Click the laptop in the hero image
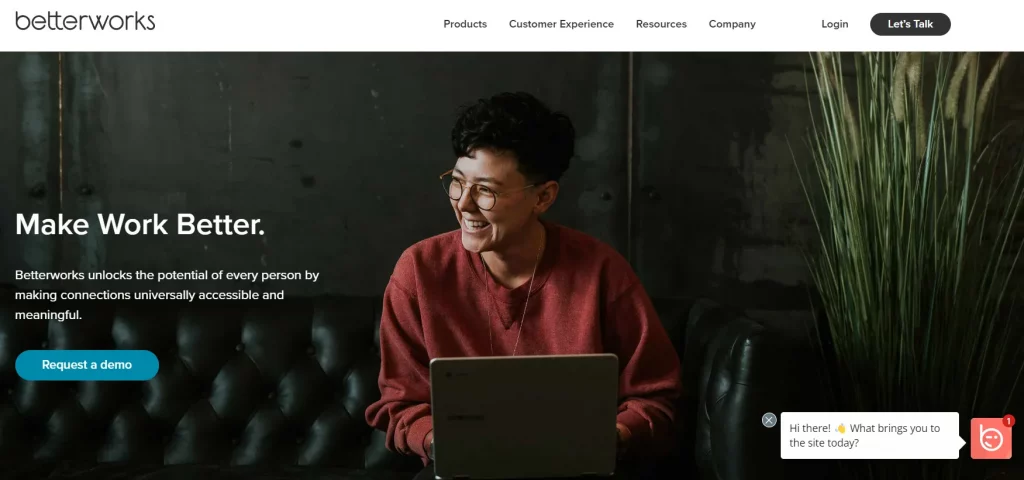Screen dimensions: 1024x480 click(x=524, y=415)
